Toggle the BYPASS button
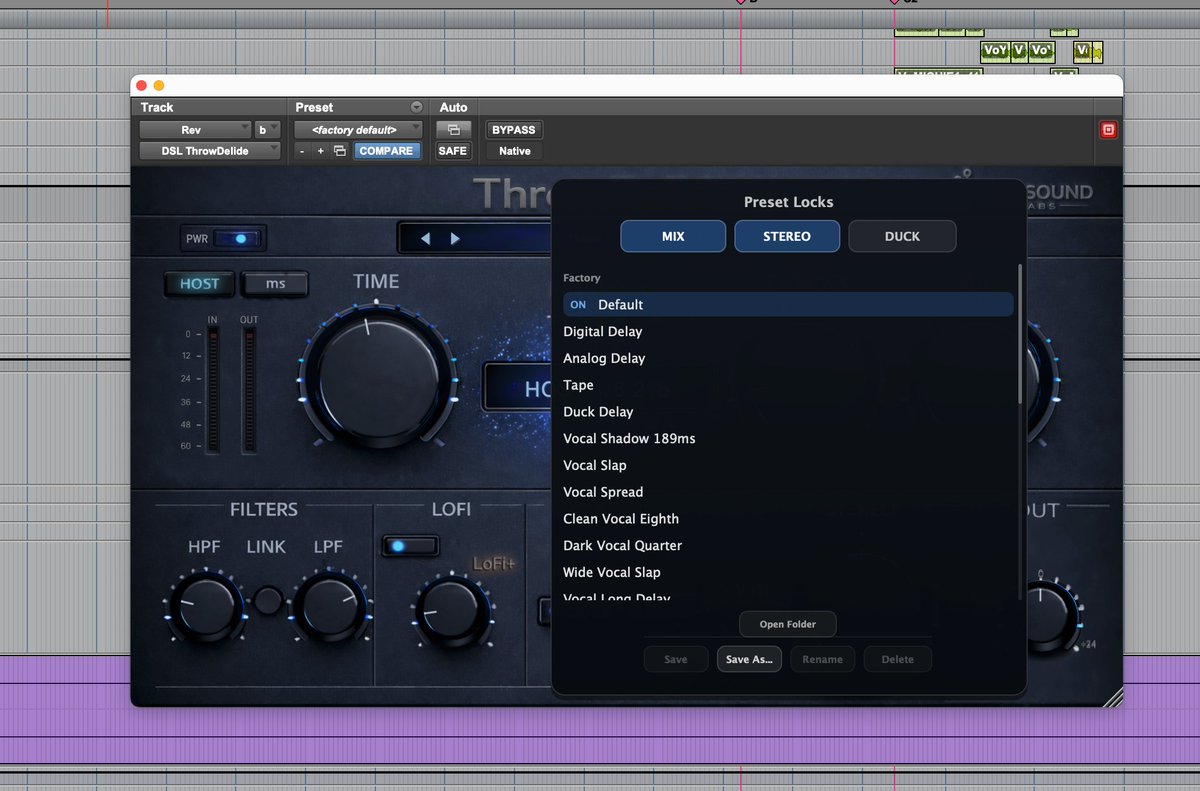 (514, 130)
